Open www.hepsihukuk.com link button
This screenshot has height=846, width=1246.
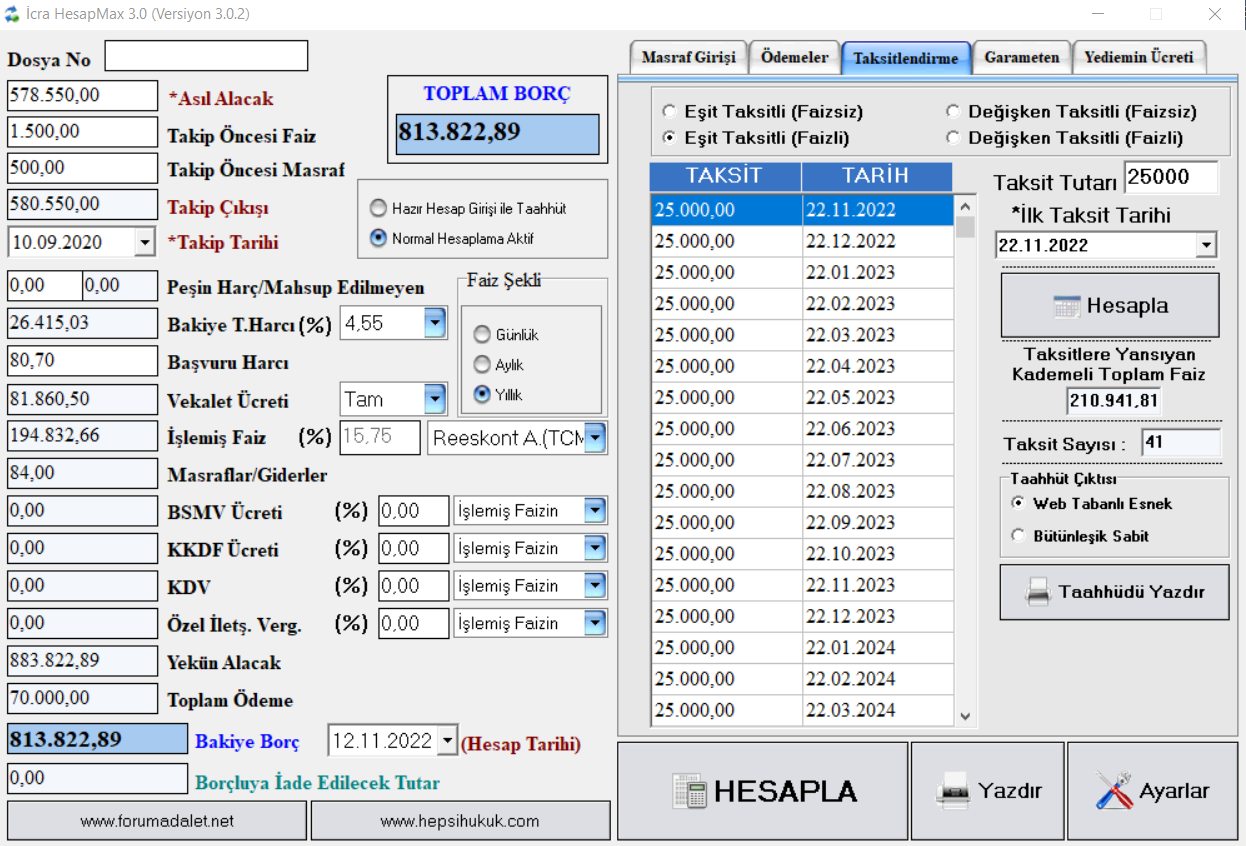[460, 821]
